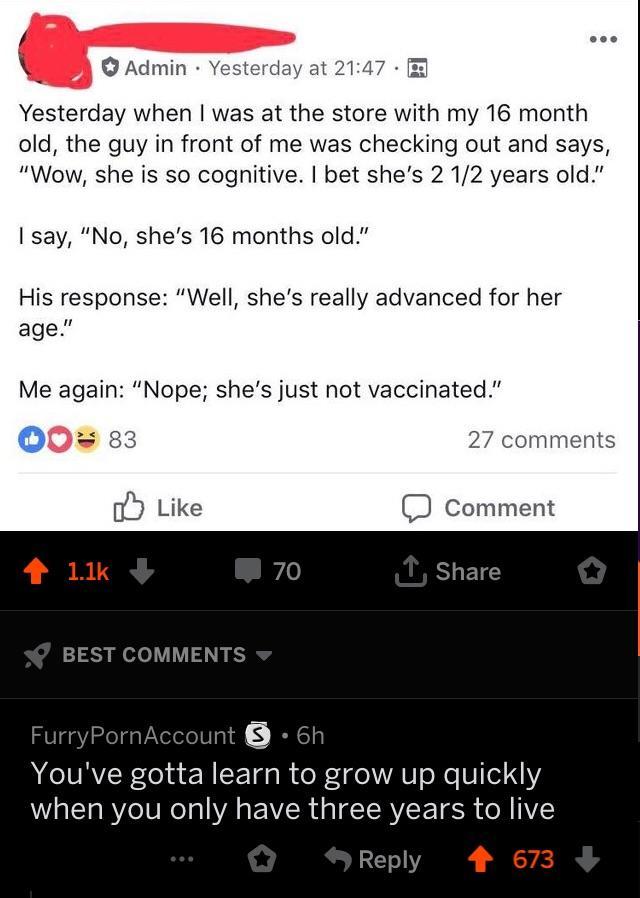View the 27 comments on the post
This screenshot has height=898, width=640.
pos(541,440)
